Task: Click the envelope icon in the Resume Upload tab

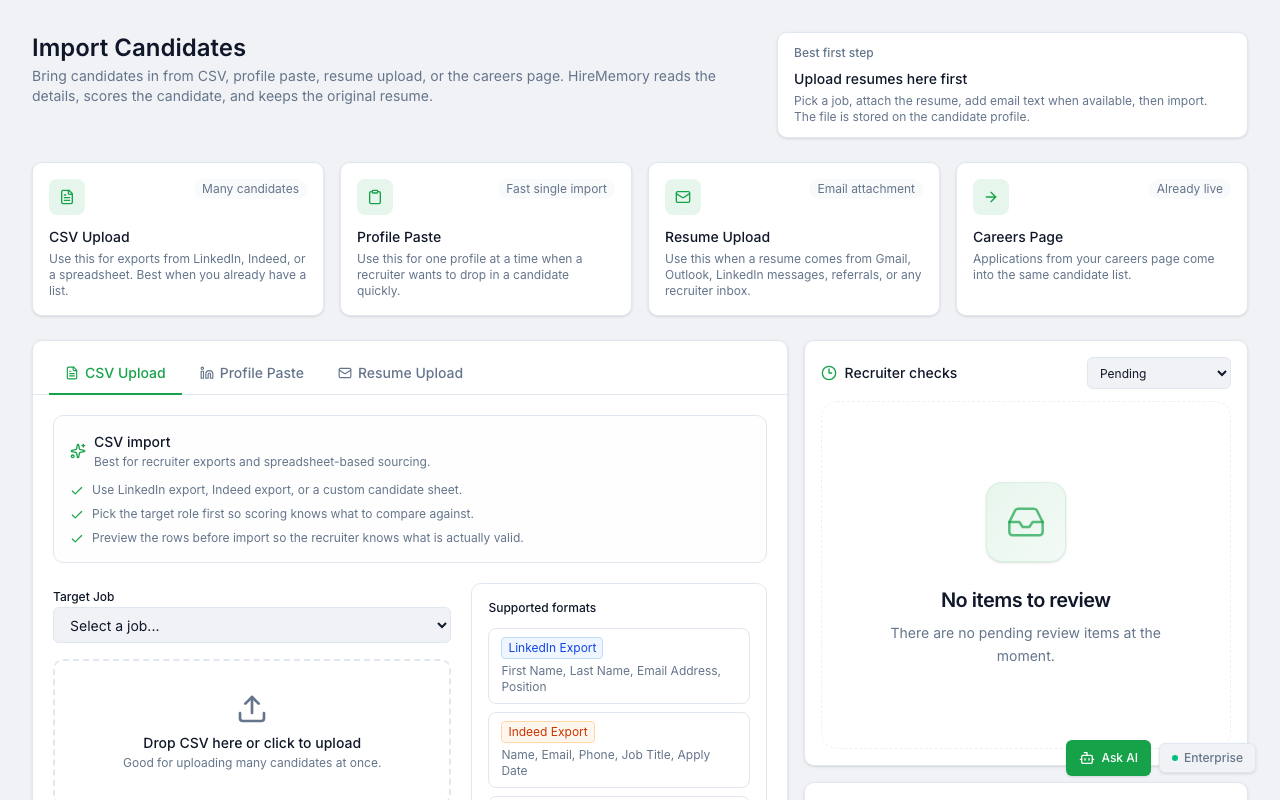Action: pos(345,373)
